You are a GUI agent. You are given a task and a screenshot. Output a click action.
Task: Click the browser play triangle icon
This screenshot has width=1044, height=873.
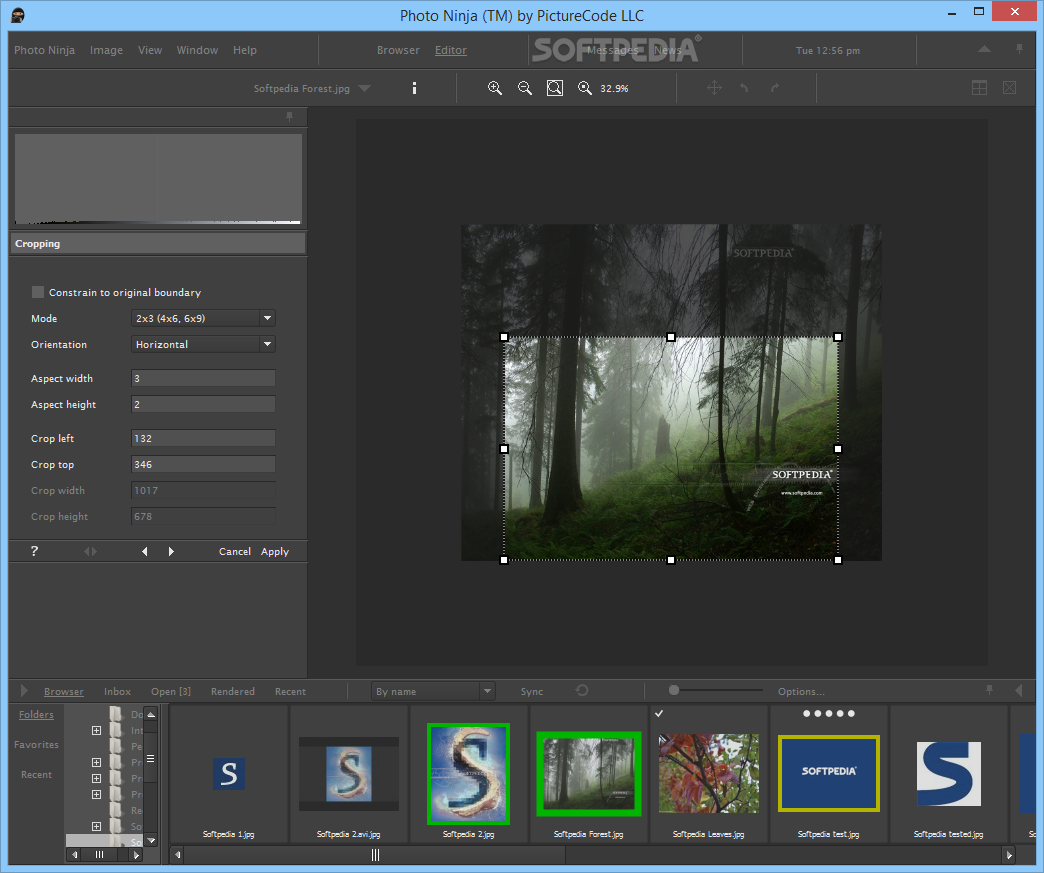[x=24, y=691]
